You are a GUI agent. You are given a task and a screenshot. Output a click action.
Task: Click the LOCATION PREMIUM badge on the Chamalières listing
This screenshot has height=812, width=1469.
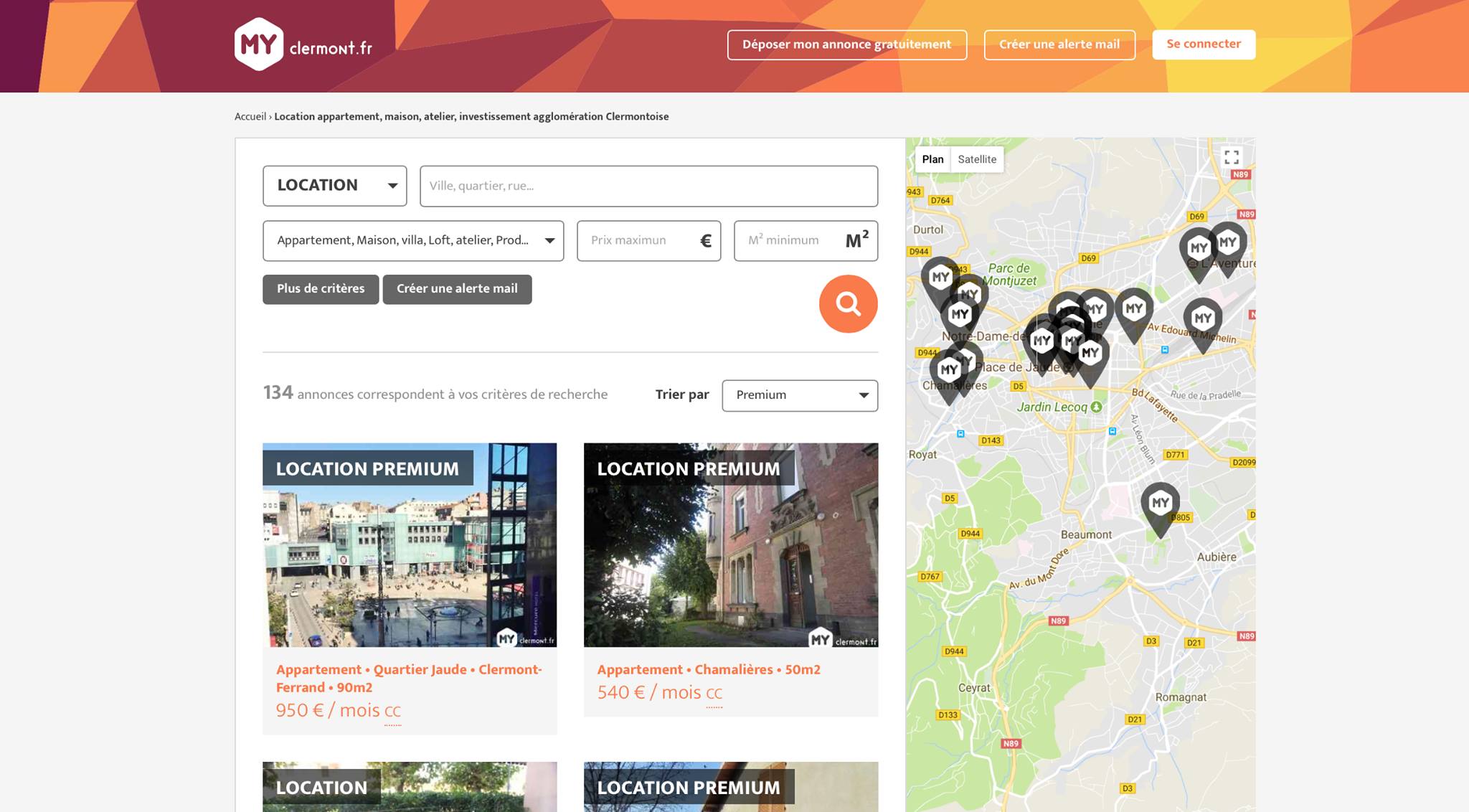tap(689, 468)
